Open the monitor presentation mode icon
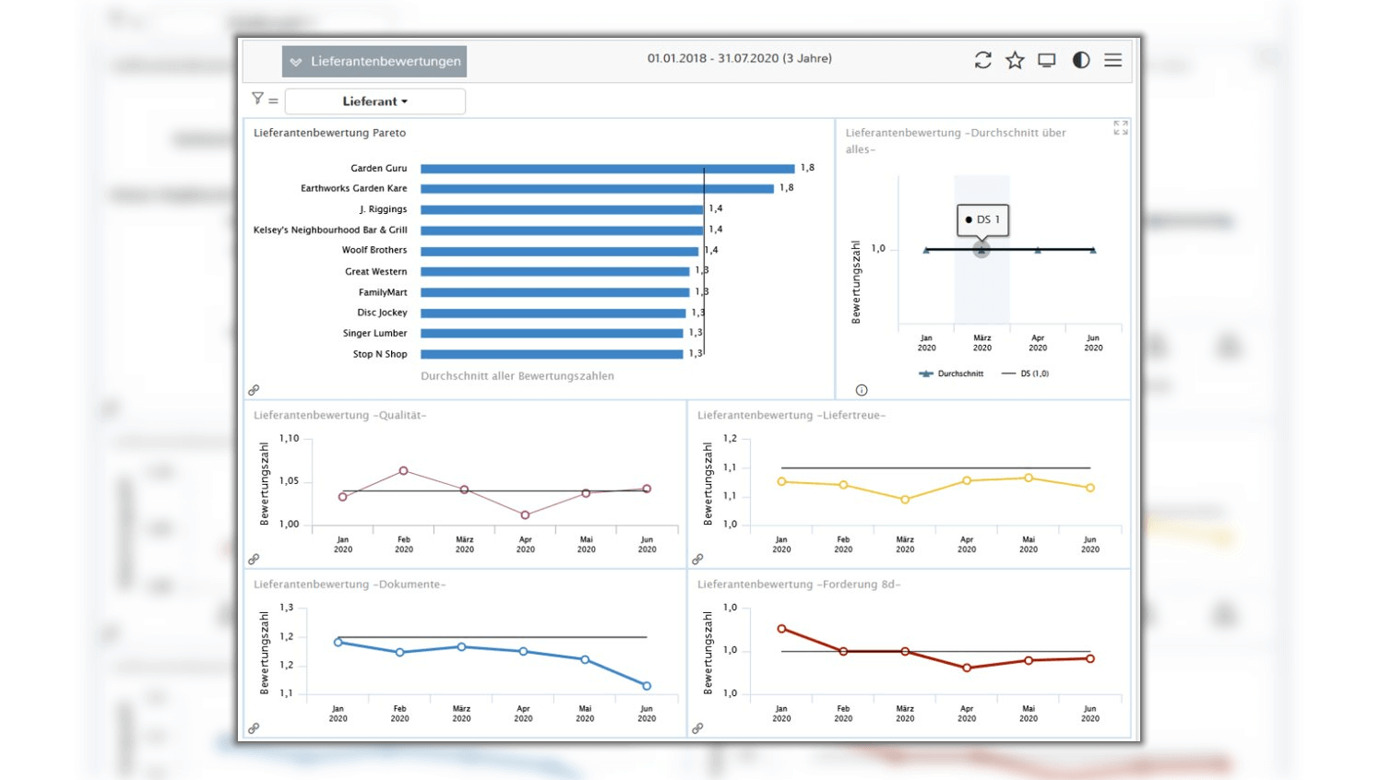 pyautogui.click(x=1047, y=61)
